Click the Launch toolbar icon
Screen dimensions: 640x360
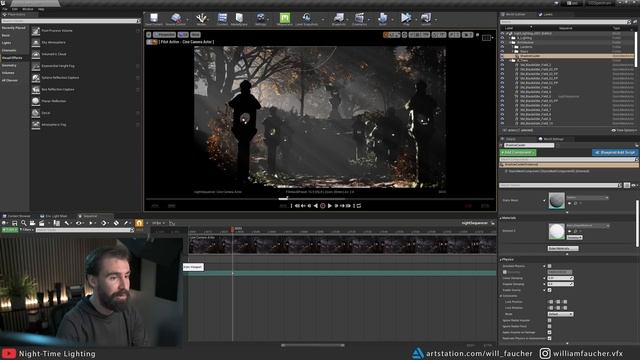[426, 18]
